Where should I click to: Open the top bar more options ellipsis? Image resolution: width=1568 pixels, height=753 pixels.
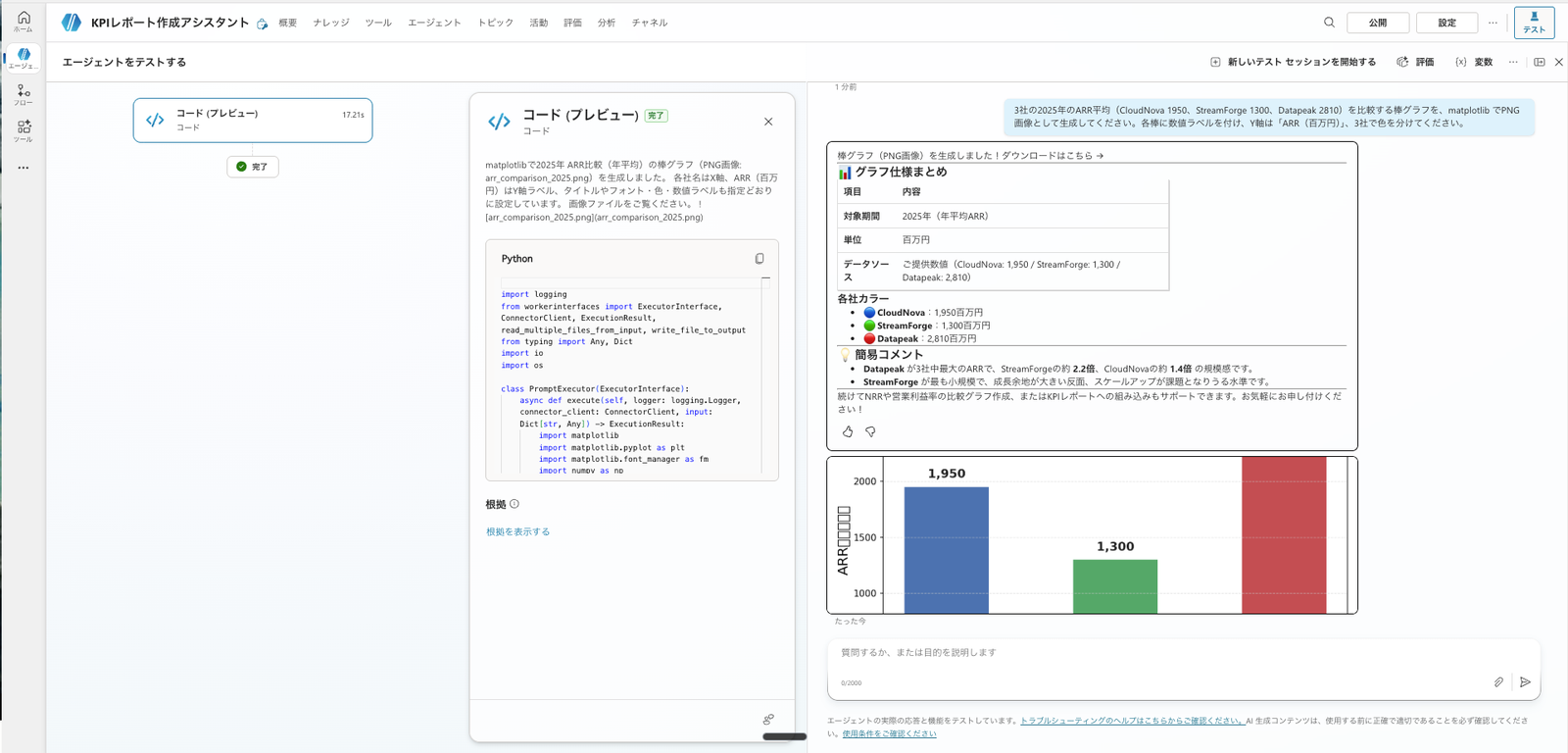click(1493, 23)
